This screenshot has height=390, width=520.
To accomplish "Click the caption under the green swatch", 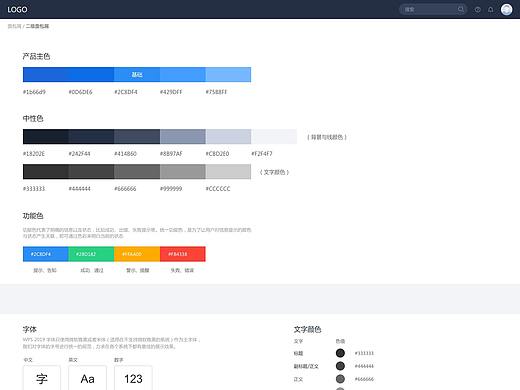I will coord(92,270).
